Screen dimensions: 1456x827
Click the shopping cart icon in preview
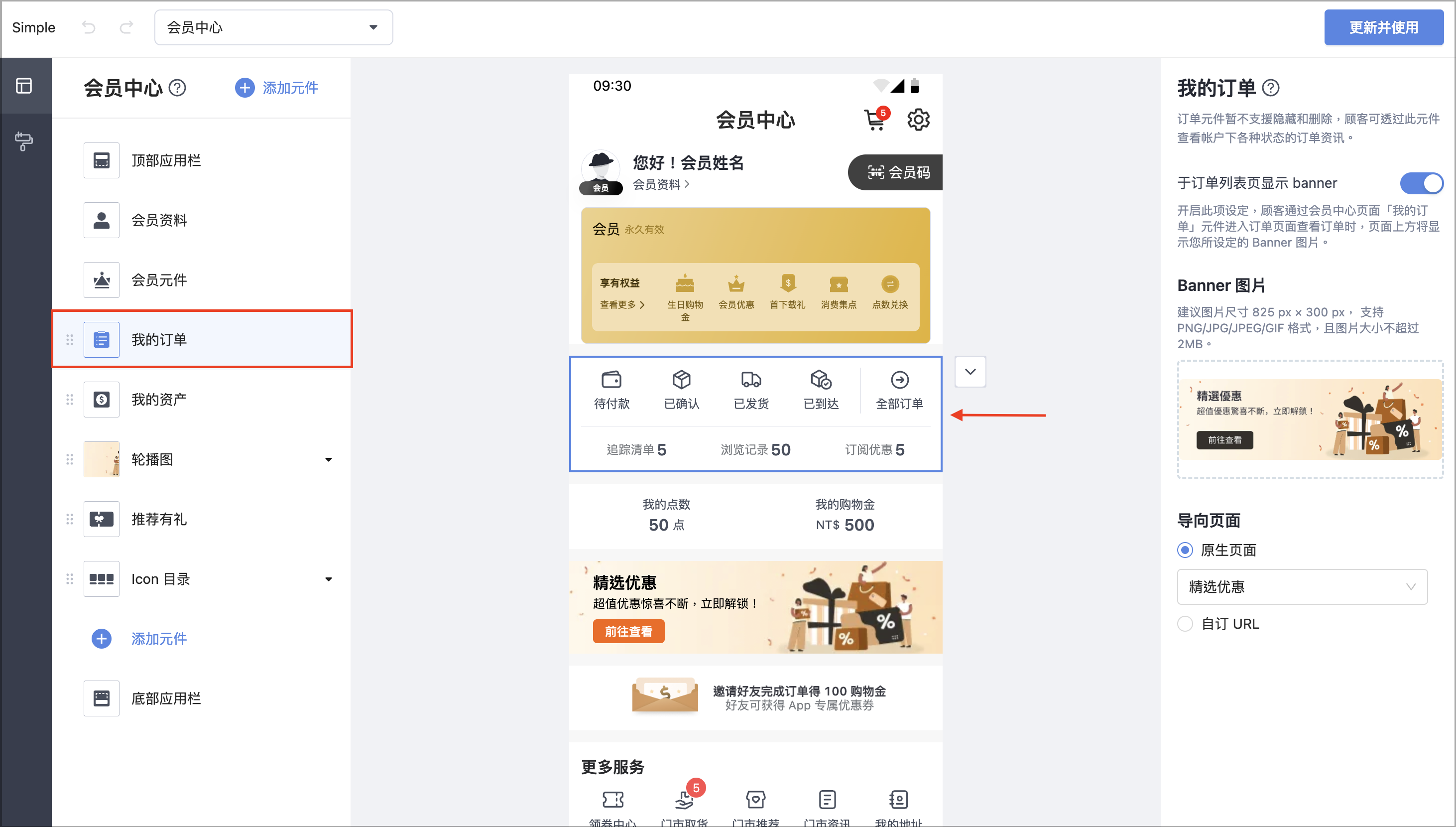(x=875, y=120)
